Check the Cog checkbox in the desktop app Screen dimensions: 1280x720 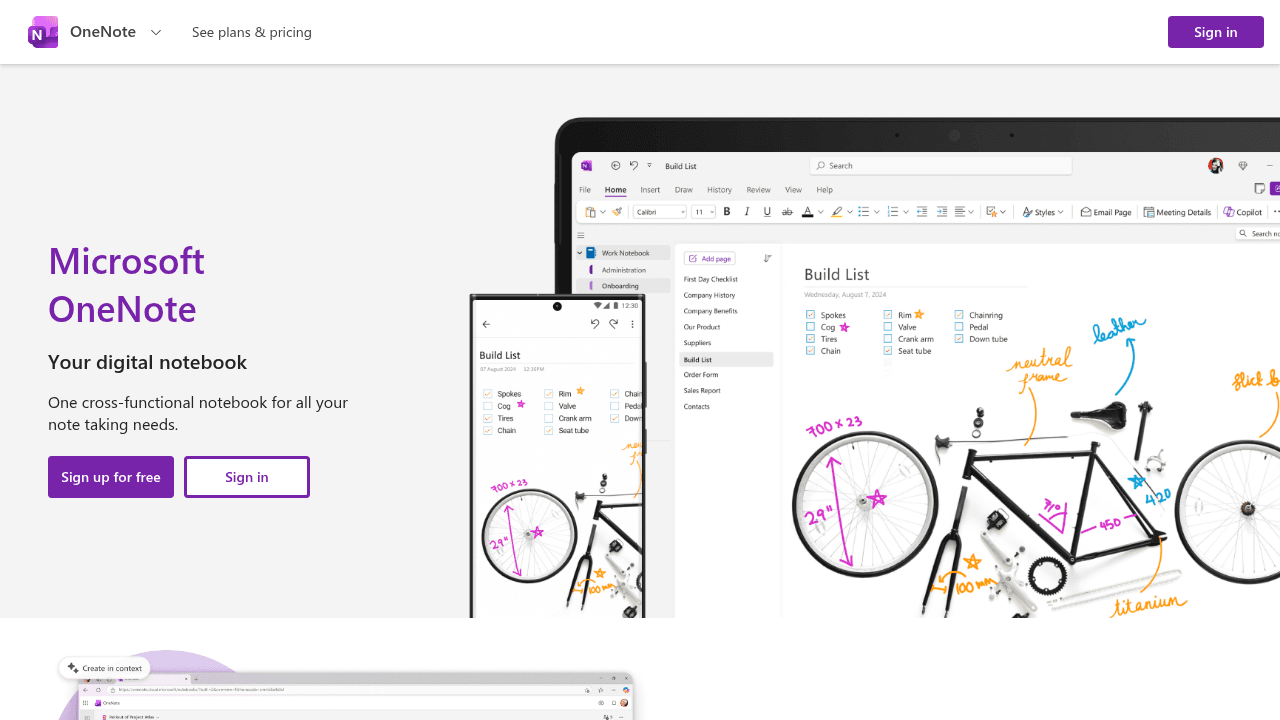pyautogui.click(x=811, y=327)
